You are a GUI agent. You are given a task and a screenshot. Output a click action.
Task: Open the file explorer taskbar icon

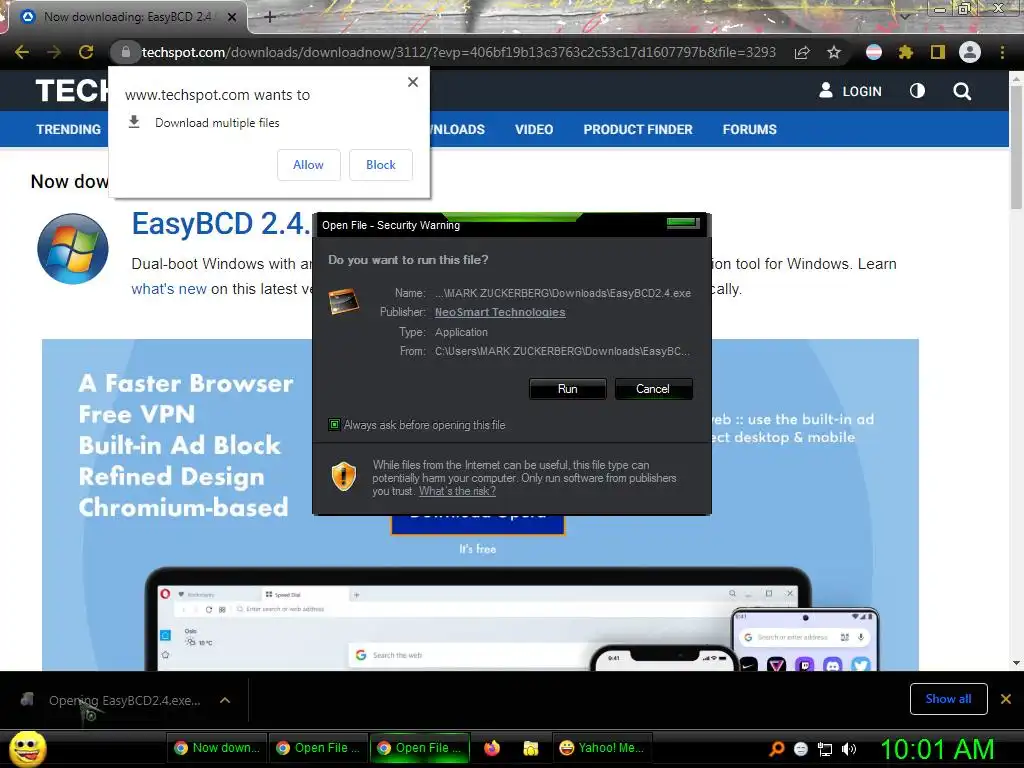tap(531, 748)
